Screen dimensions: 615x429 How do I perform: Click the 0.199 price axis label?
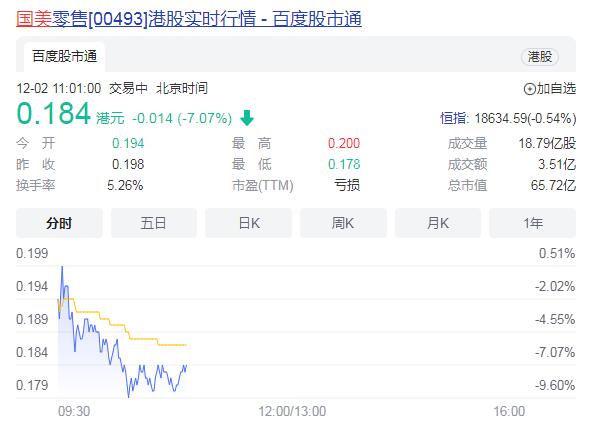(x=32, y=253)
